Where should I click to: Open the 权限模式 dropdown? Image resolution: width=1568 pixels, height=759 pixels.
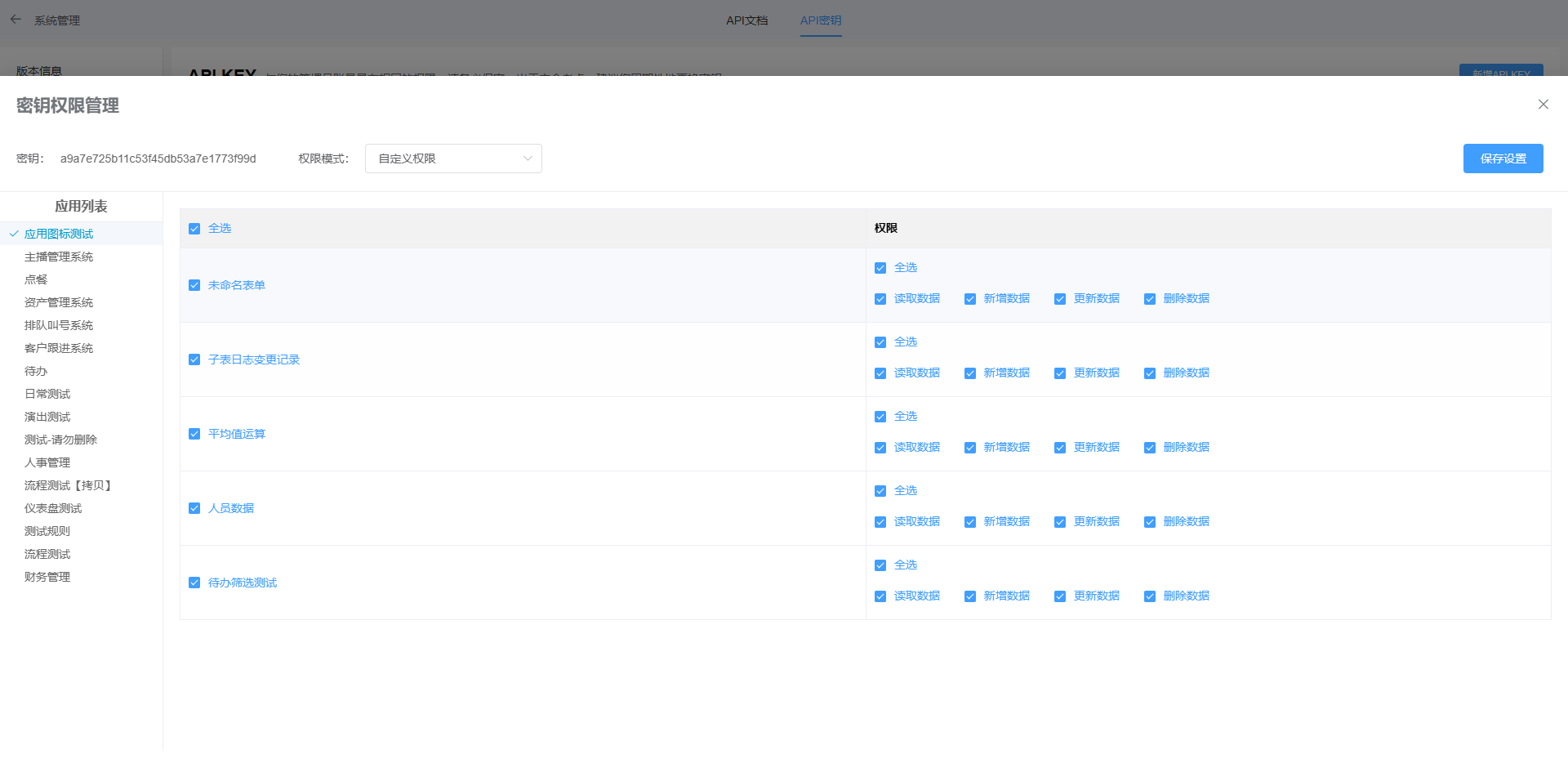(x=453, y=158)
